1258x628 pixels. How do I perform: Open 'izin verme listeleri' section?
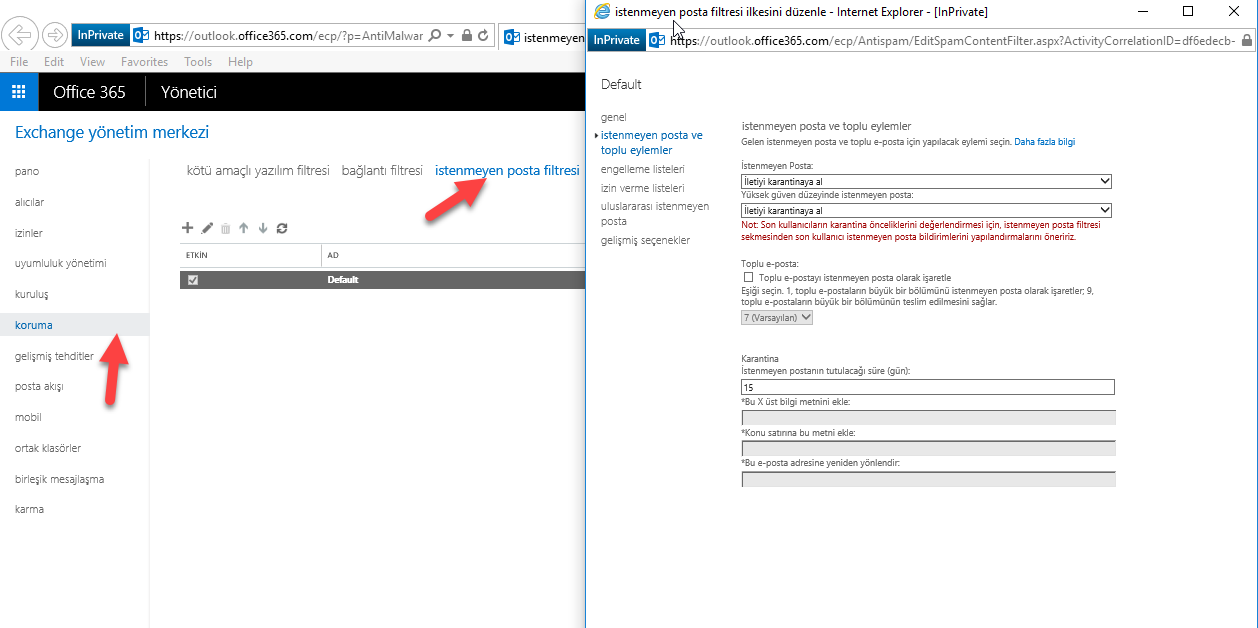[643, 188]
